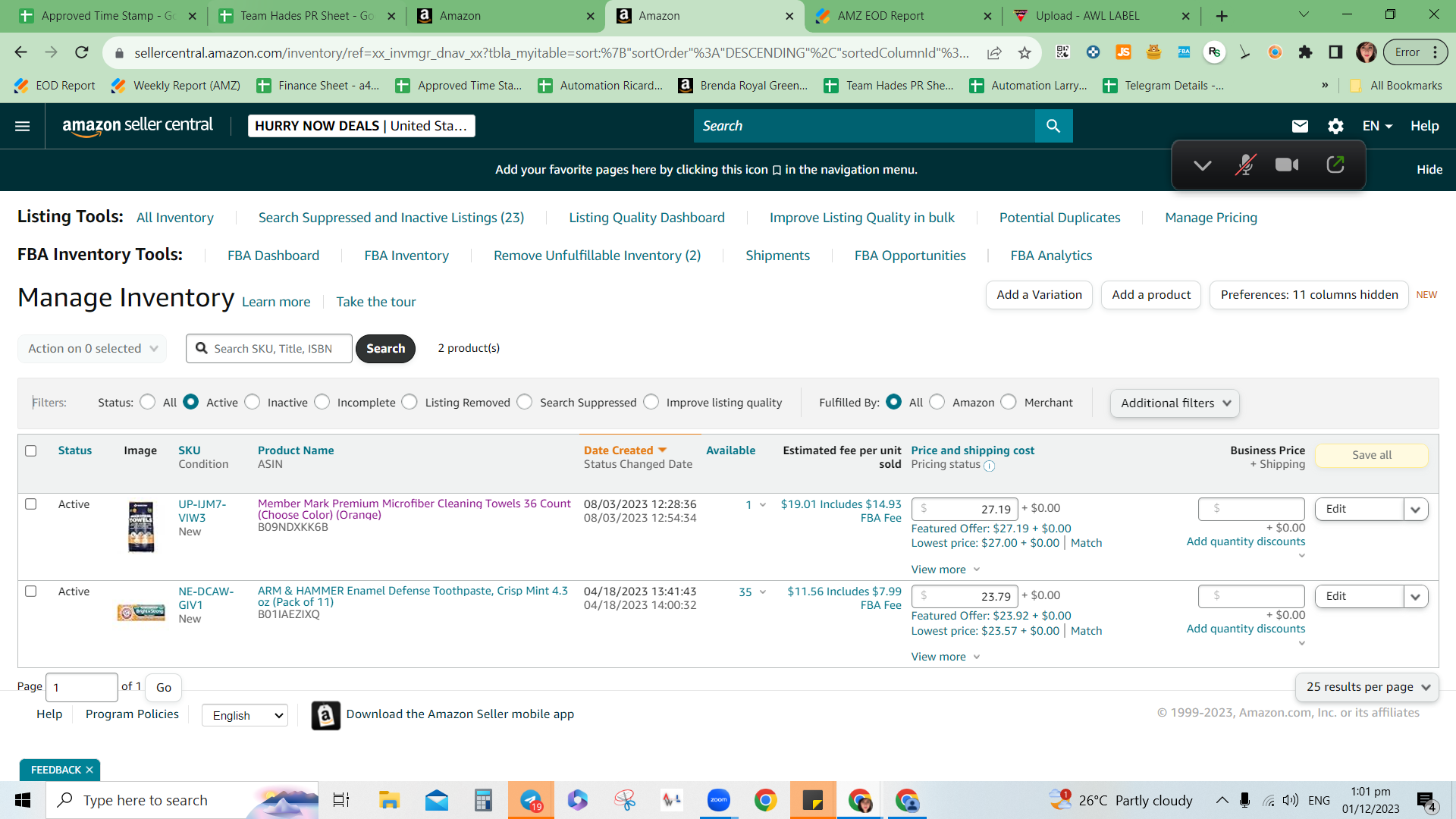The image size is (1456, 819).
Task: Bookmark this page with the star icon
Action: pos(1025,53)
